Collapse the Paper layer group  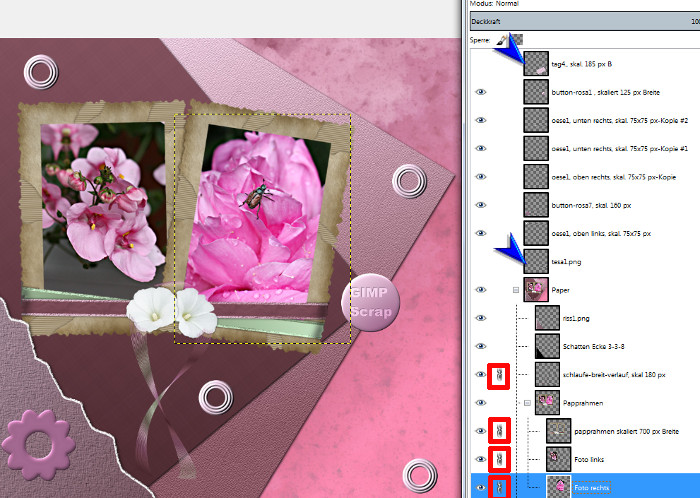point(517,290)
